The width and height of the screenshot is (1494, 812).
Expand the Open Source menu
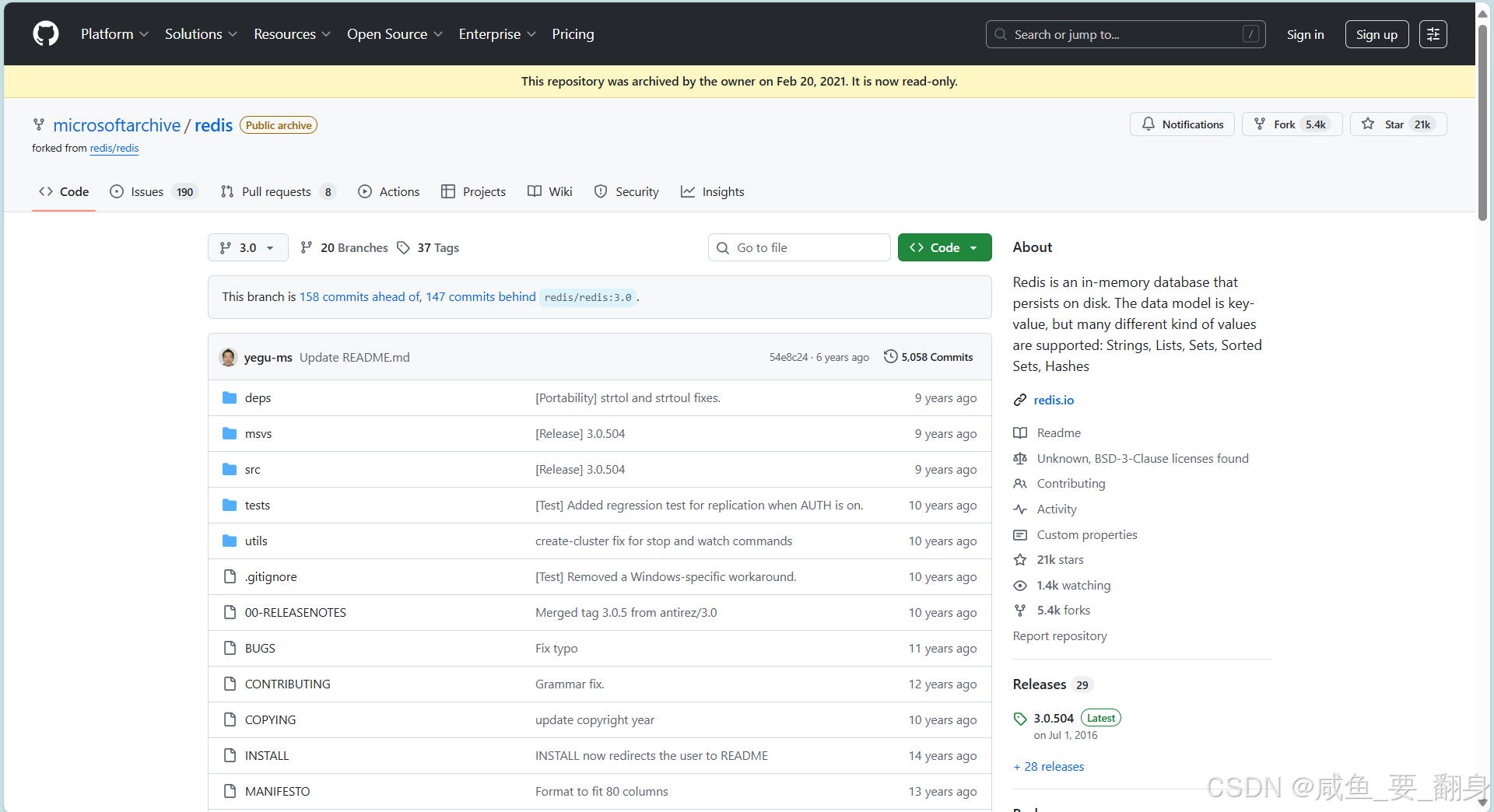pyautogui.click(x=395, y=34)
